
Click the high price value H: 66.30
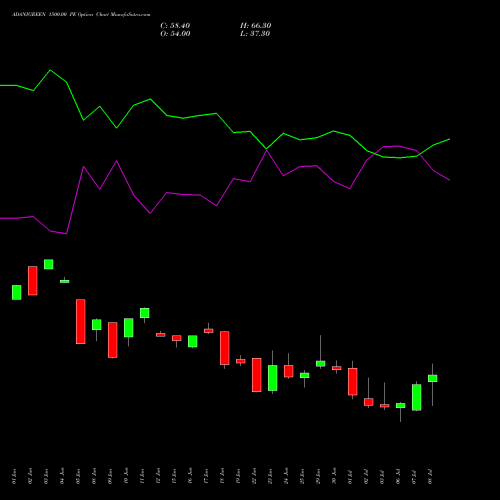coord(255,26)
